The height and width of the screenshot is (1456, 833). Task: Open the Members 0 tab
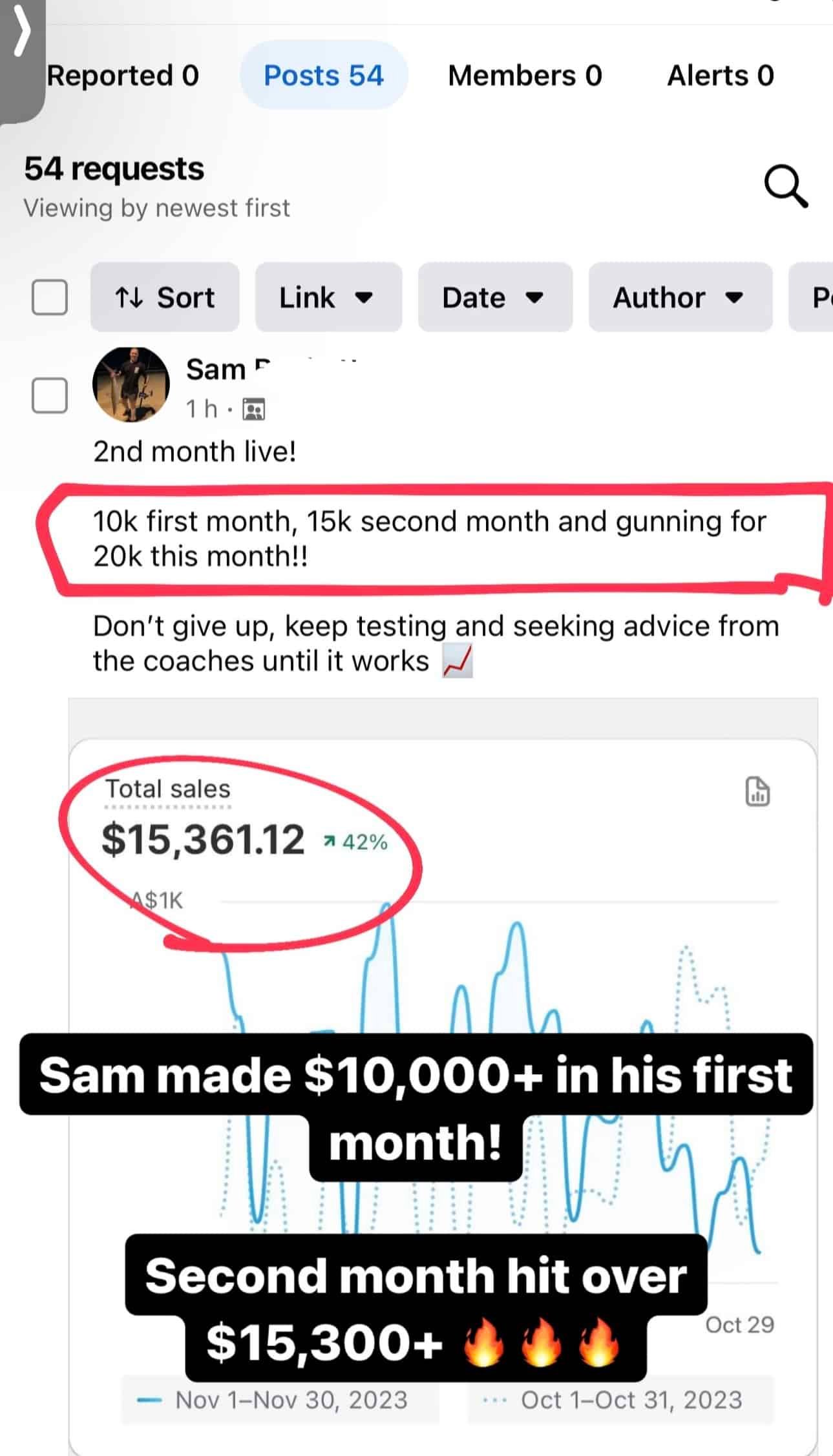(x=525, y=76)
